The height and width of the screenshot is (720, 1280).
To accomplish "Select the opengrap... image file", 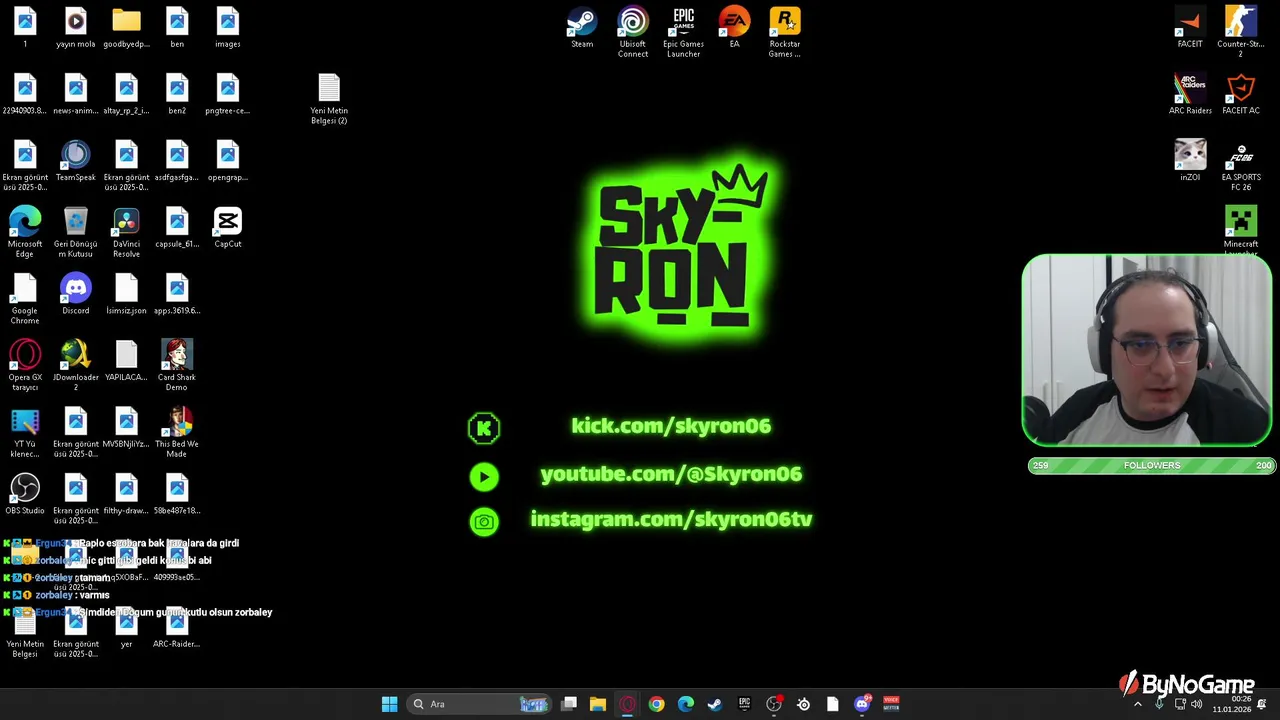I will pyautogui.click(x=228, y=161).
